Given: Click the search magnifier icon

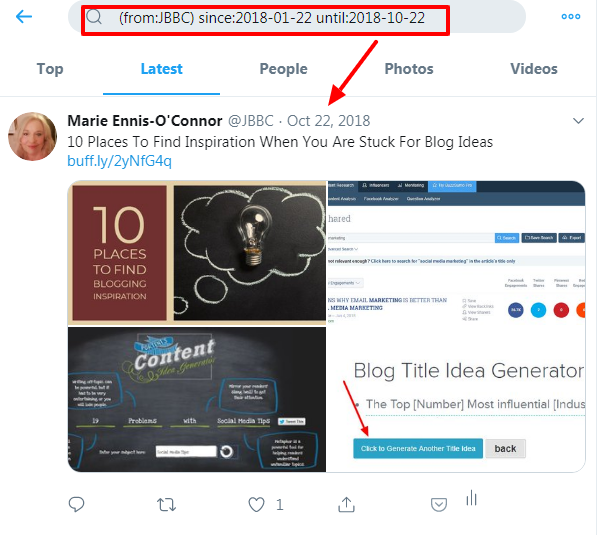Looking at the screenshot, I should point(94,17).
